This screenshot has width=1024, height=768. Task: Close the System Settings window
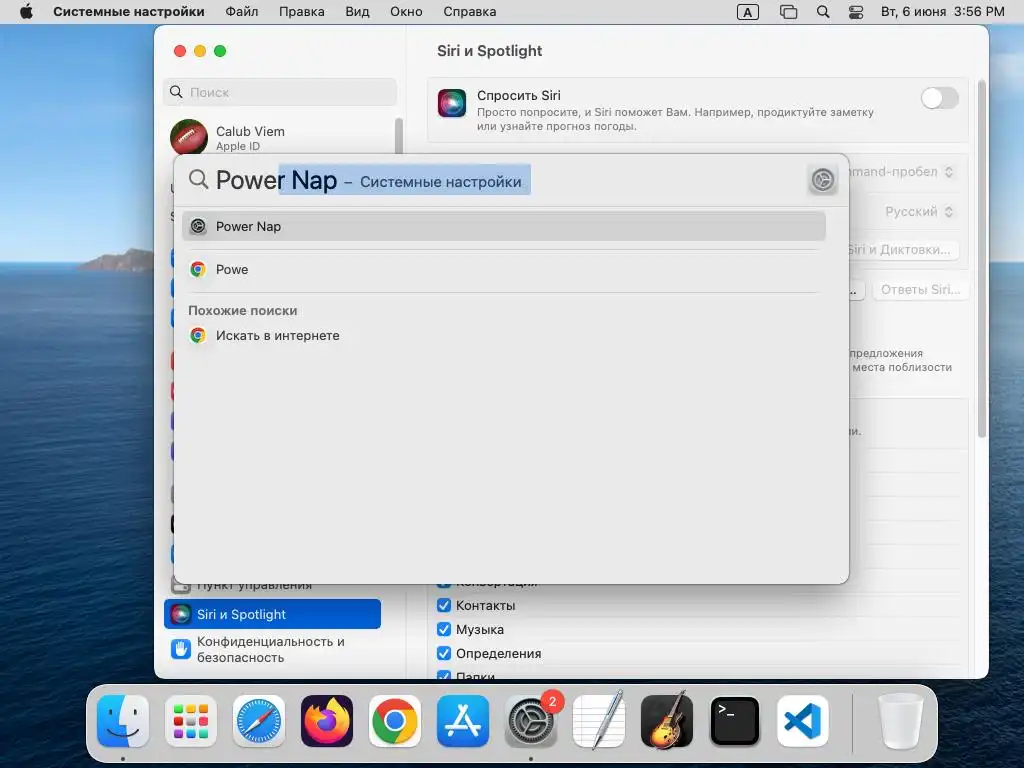pos(180,51)
